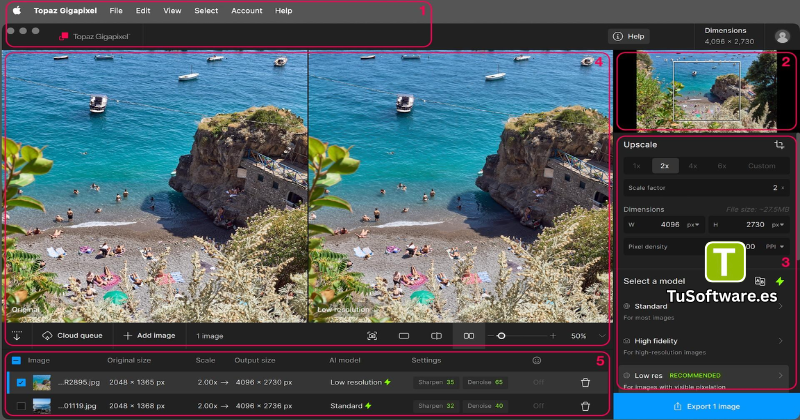Open the Help menu in menu bar
Image resolution: width=800 pixels, height=420 pixels.
284,10
